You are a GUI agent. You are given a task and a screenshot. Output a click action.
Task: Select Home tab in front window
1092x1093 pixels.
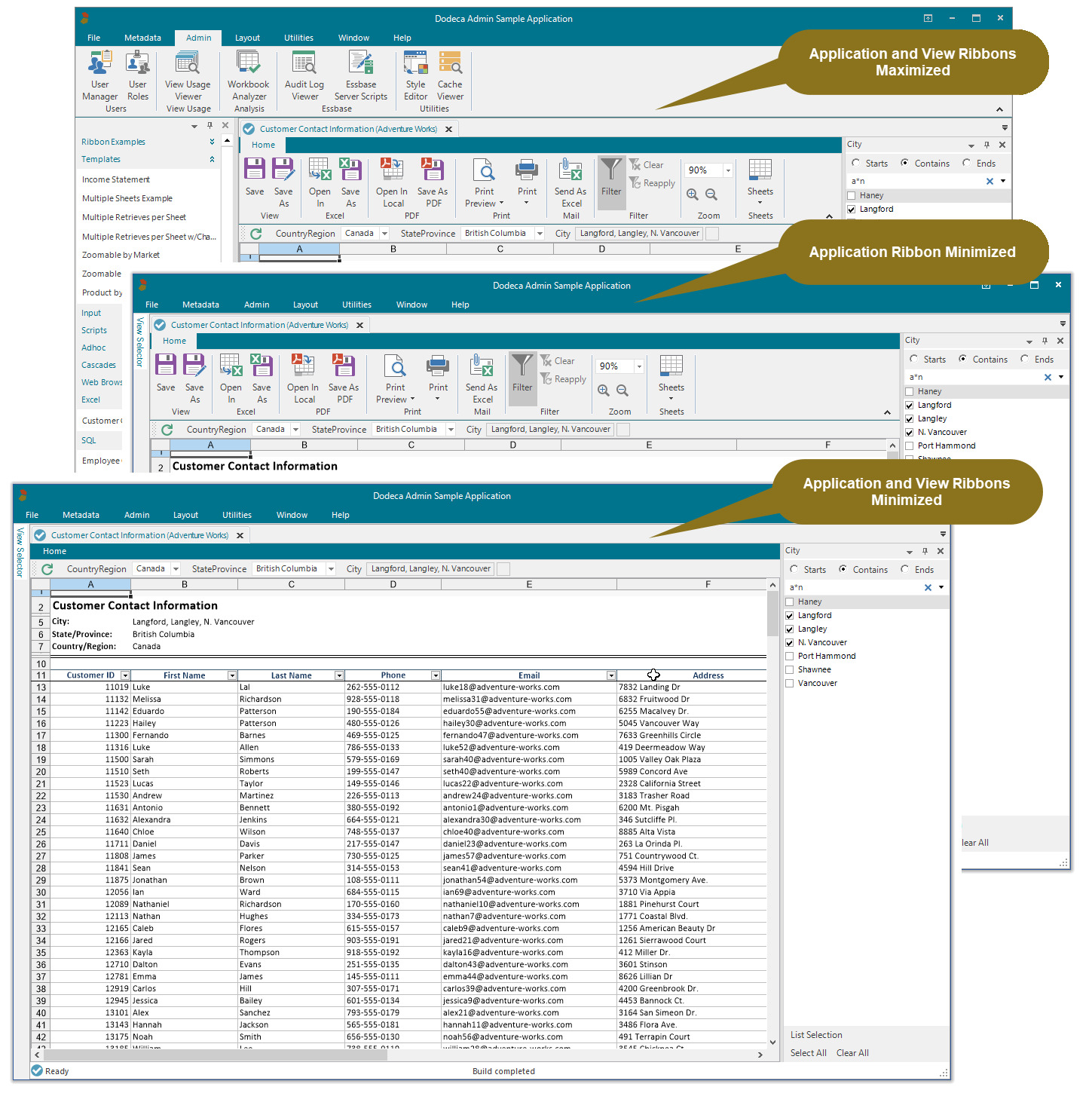click(x=54, y=551)
